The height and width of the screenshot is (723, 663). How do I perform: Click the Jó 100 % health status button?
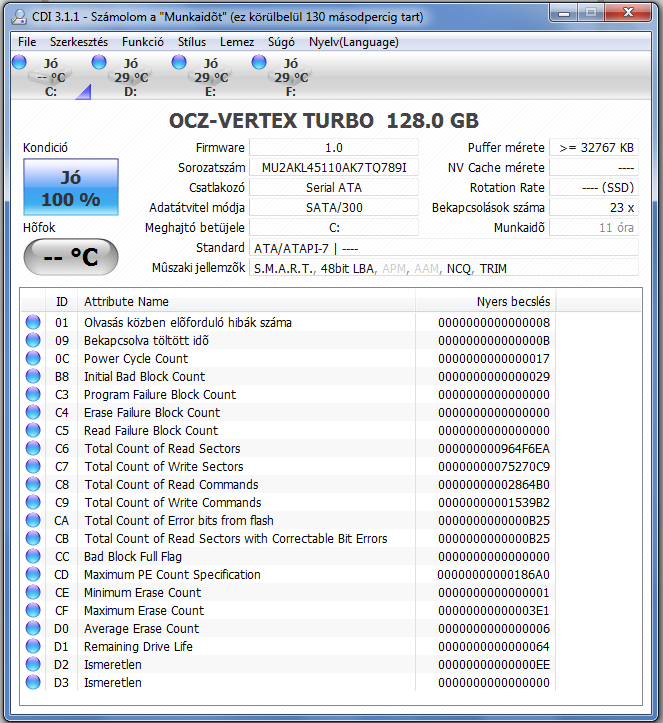click(x=71, y=187)
